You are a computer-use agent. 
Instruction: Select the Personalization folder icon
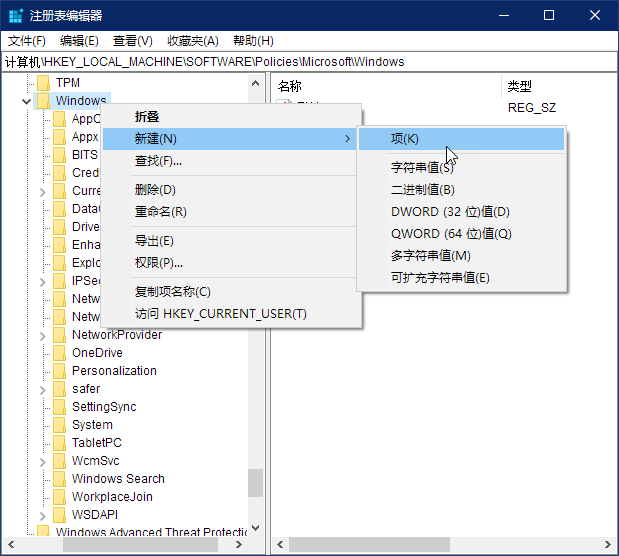click(x=60, y=371)
